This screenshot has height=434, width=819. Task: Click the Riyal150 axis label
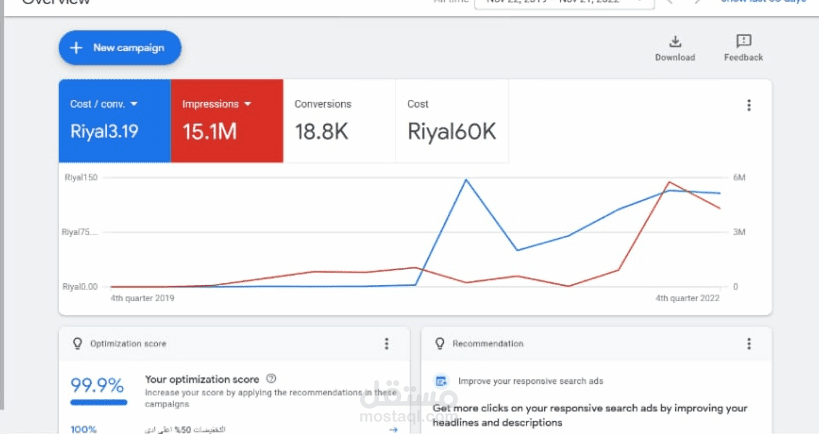tap(81, 178)
